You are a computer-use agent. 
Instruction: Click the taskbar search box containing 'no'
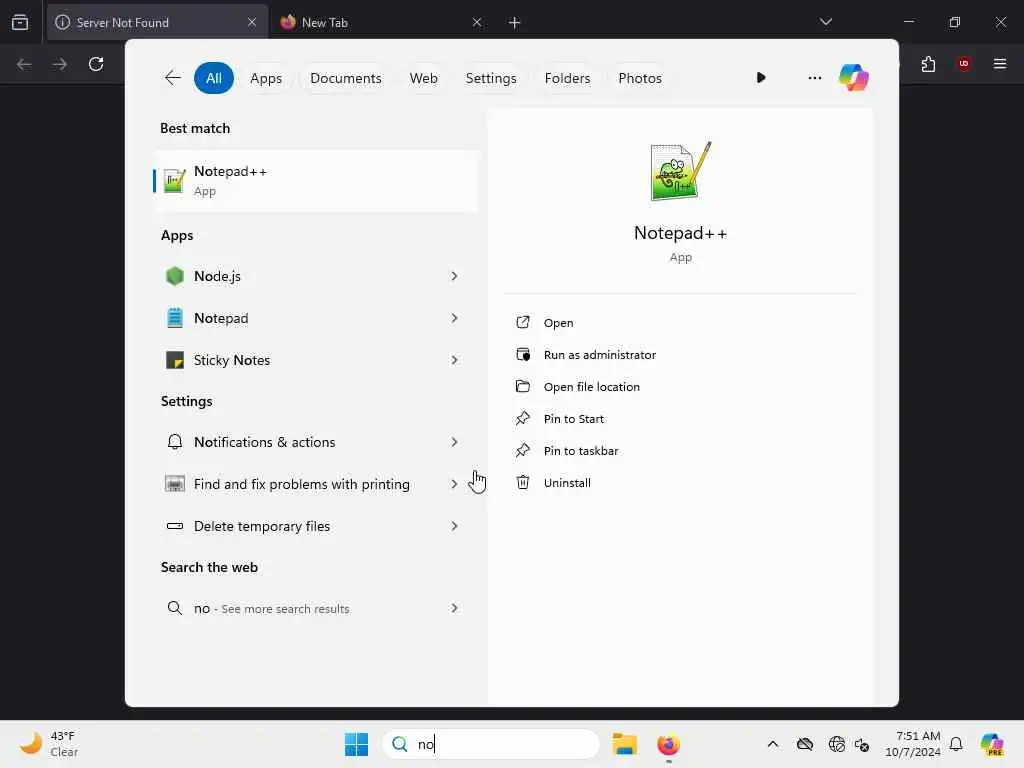pos(491,744)
